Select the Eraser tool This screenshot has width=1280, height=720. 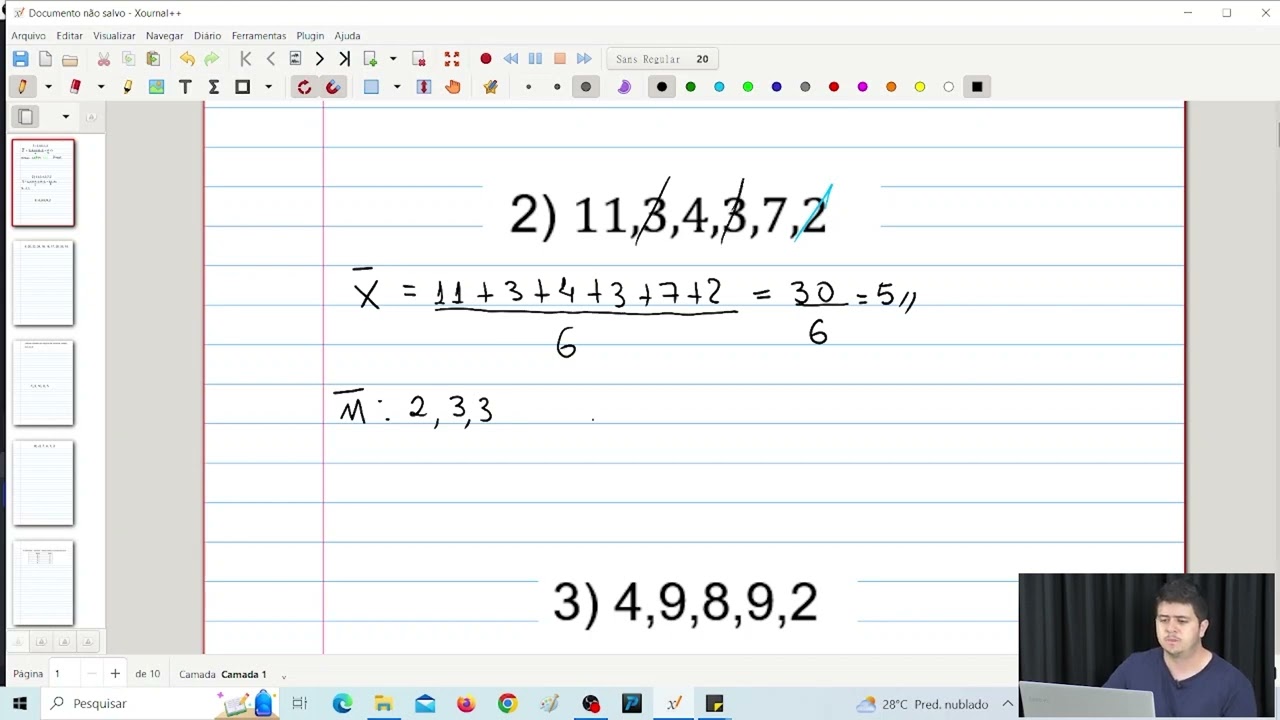(x=75, y=87)
